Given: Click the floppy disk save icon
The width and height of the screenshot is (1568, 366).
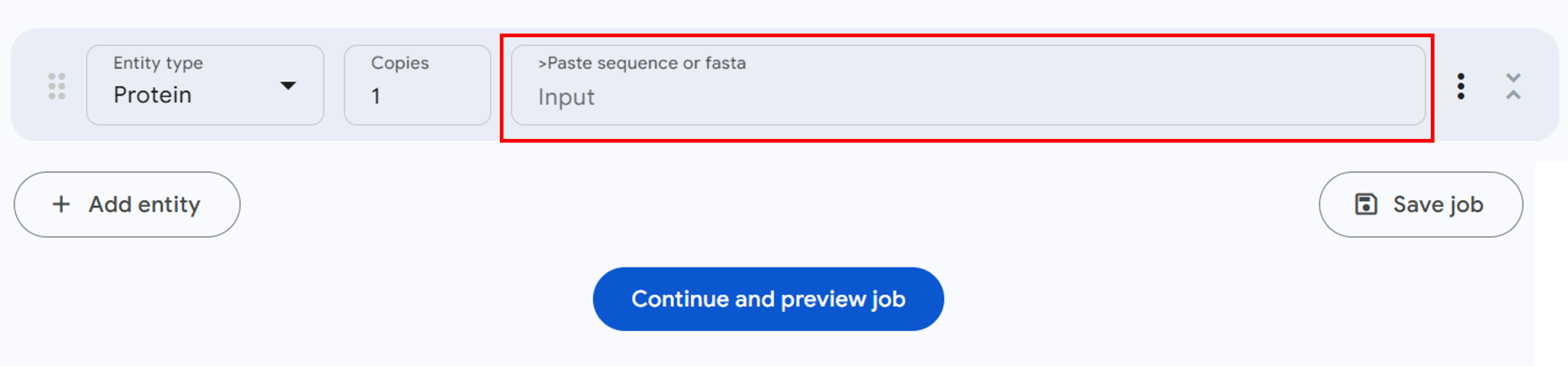Looking at the screenshot, I should [x=1366, y=204].
